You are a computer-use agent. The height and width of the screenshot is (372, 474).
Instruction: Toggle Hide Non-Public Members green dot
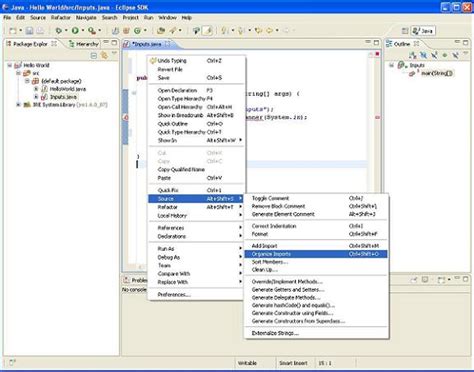(x=445, y=55)
